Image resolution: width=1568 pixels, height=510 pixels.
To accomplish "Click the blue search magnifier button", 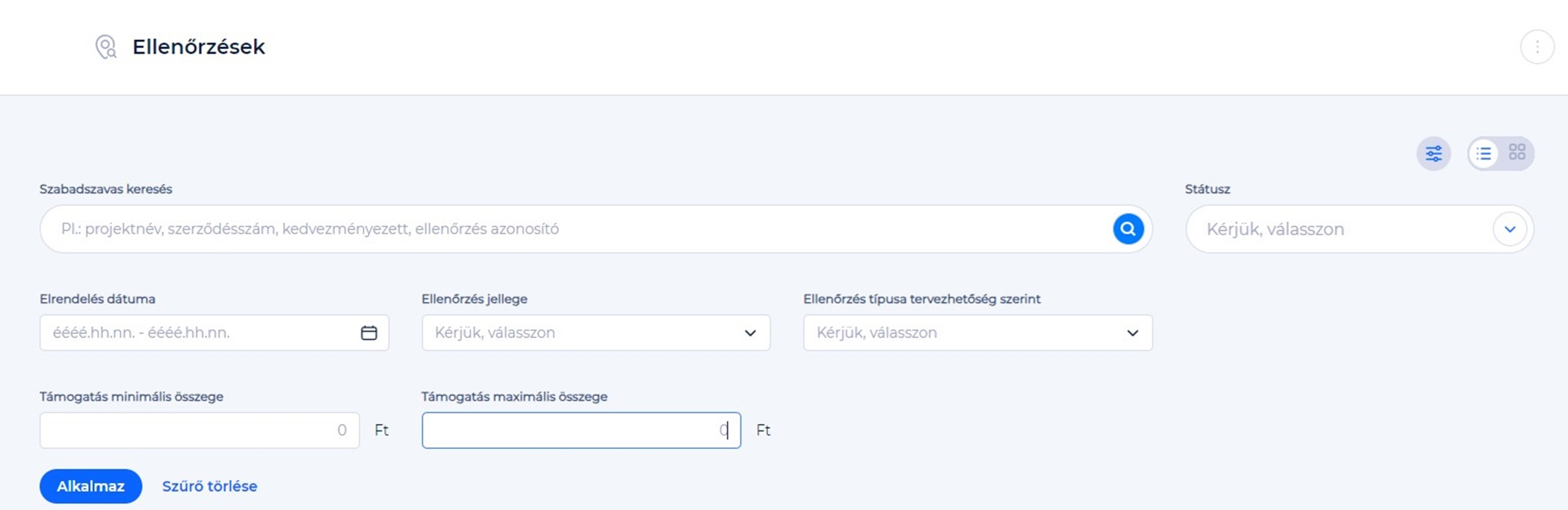I will [x=1128, y=229].
